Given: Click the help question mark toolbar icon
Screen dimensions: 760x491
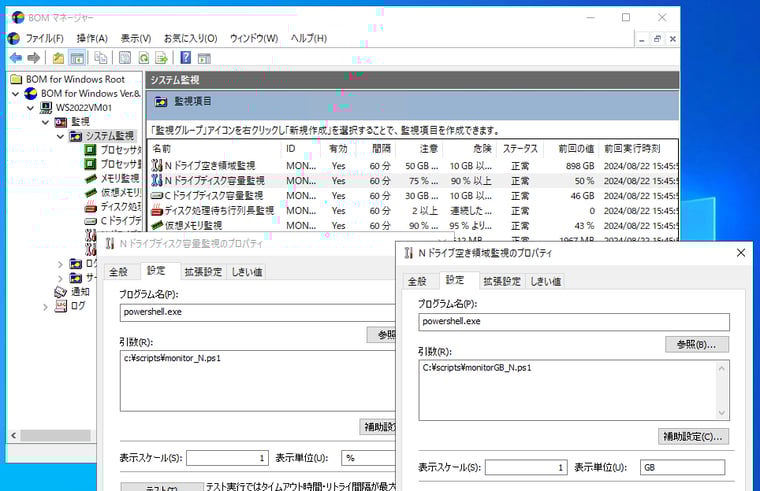Looking at the screenshot, I should click(x=186, y=58).
